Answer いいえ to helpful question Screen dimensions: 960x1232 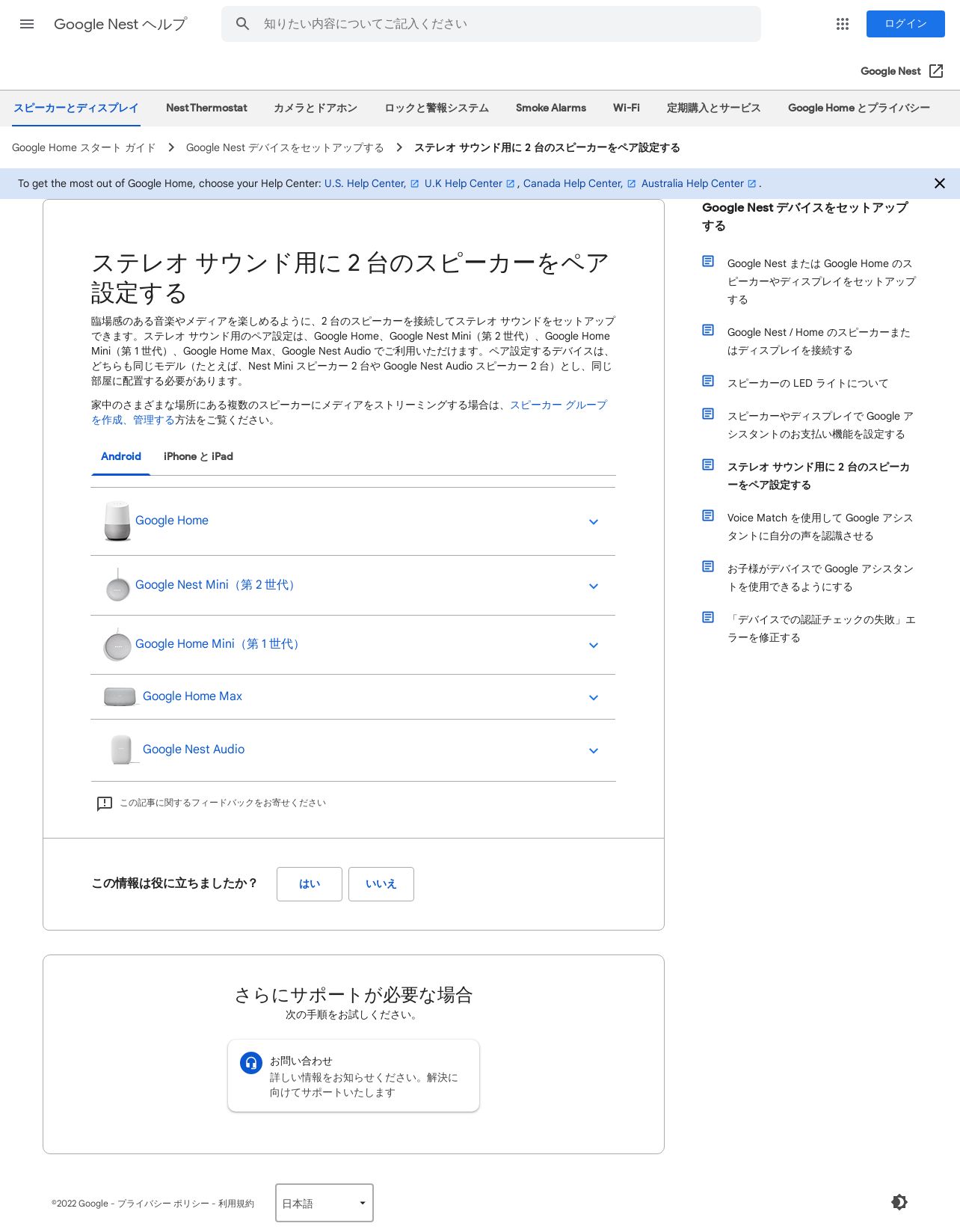click(x=381, y=884)
